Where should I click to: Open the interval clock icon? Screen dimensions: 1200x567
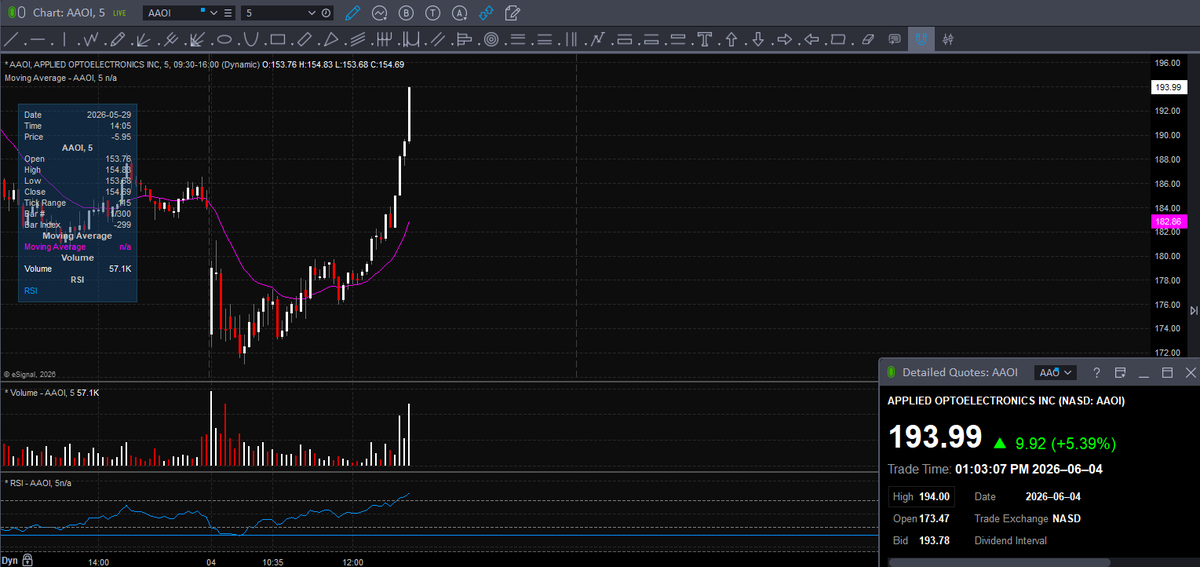[326, 13]
